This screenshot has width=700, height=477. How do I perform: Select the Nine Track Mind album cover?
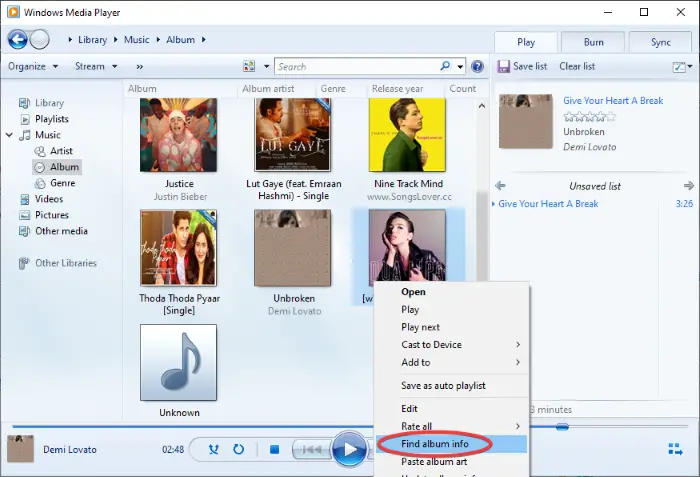click(x=407, y=134)
